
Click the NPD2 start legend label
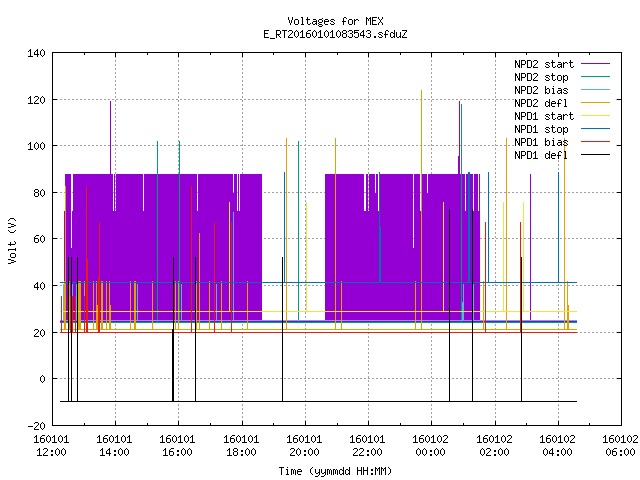(544, 64)
